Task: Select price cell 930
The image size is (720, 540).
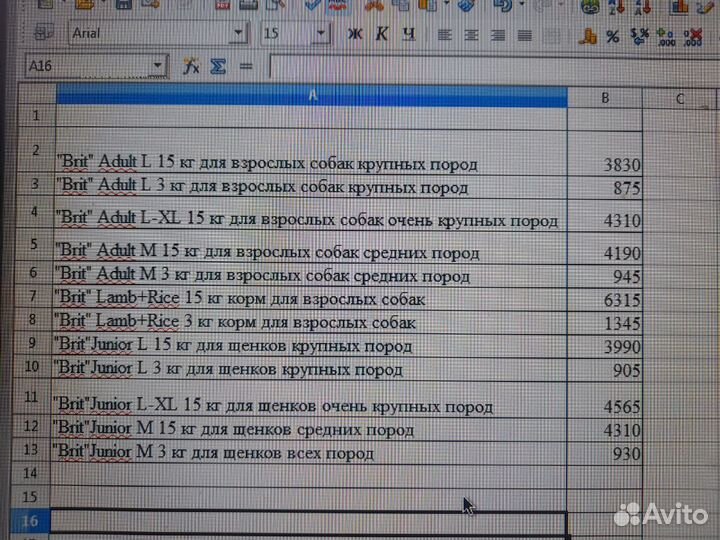Action: (604, 453)
